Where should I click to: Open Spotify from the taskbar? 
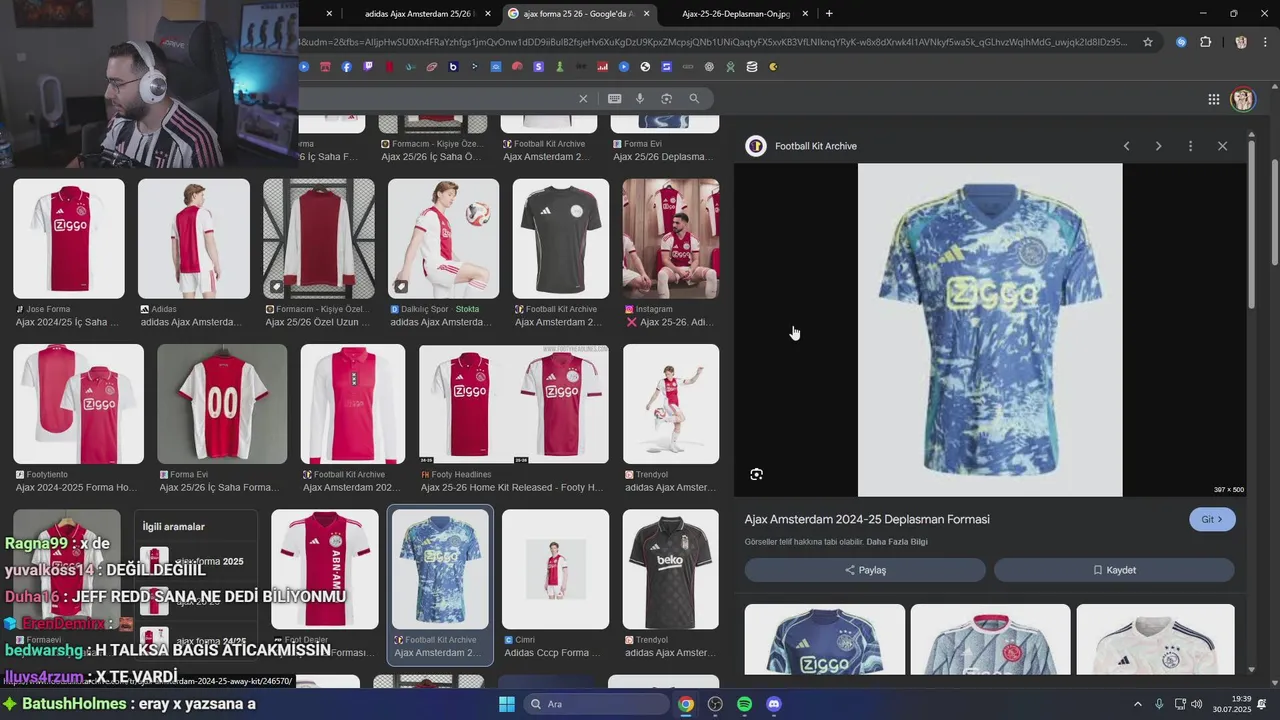point(744,704)
